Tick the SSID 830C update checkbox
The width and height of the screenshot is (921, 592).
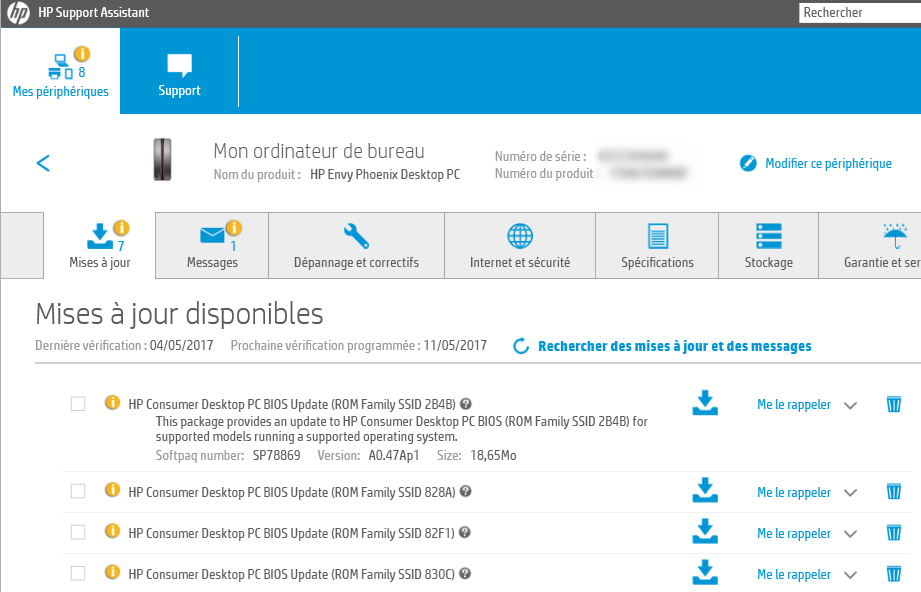(x=78, y=574)
